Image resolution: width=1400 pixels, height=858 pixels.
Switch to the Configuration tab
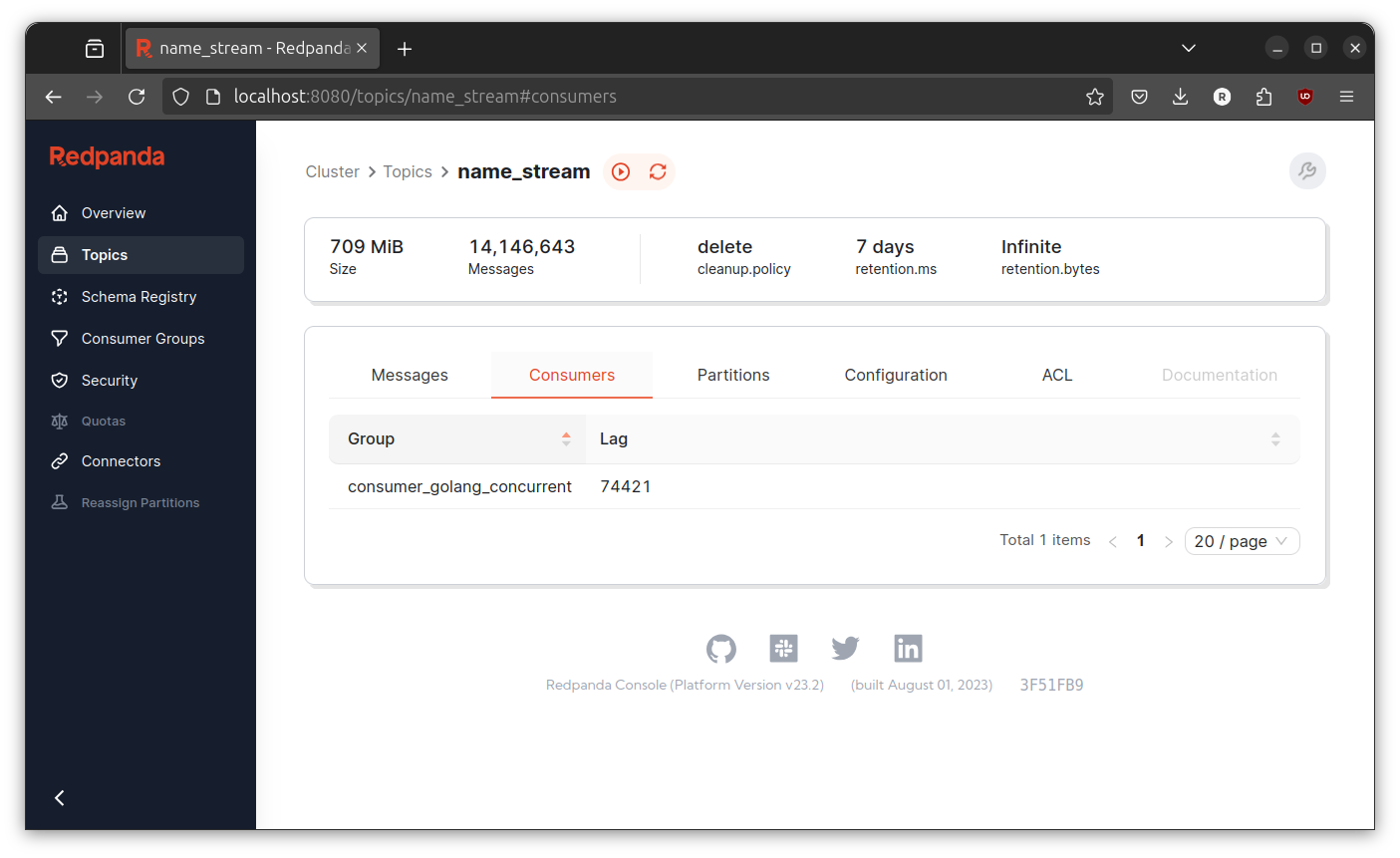[896, 375]
